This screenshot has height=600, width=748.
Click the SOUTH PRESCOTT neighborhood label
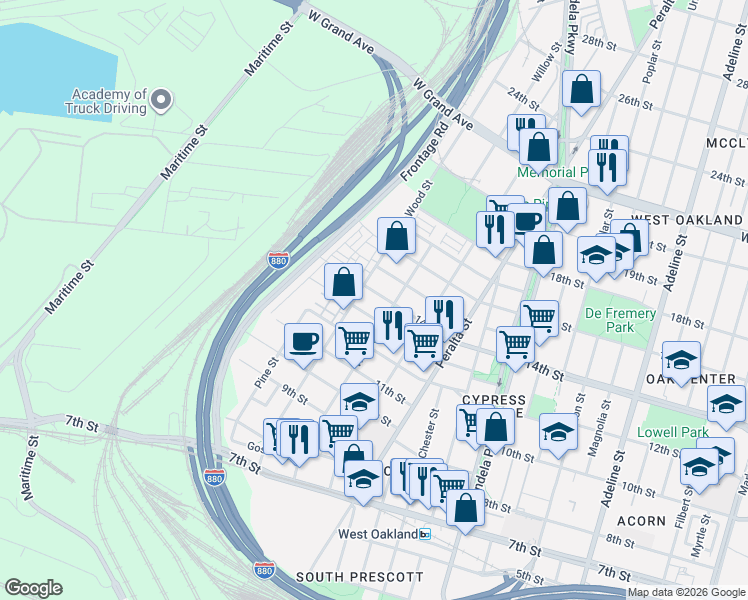click(360, 577)
